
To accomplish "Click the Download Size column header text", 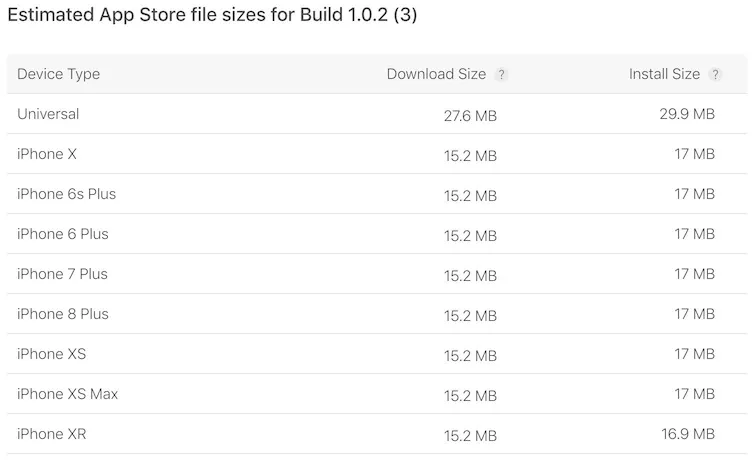I will point(436,74).
